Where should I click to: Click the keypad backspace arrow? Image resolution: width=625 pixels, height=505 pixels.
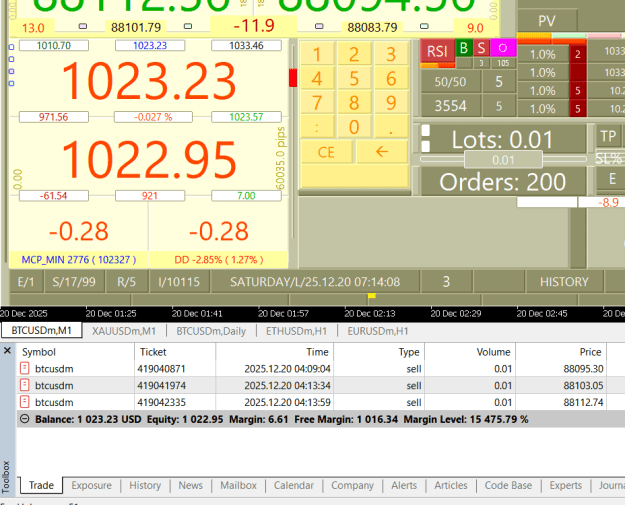pyautogui.click(x=382, y=152)
